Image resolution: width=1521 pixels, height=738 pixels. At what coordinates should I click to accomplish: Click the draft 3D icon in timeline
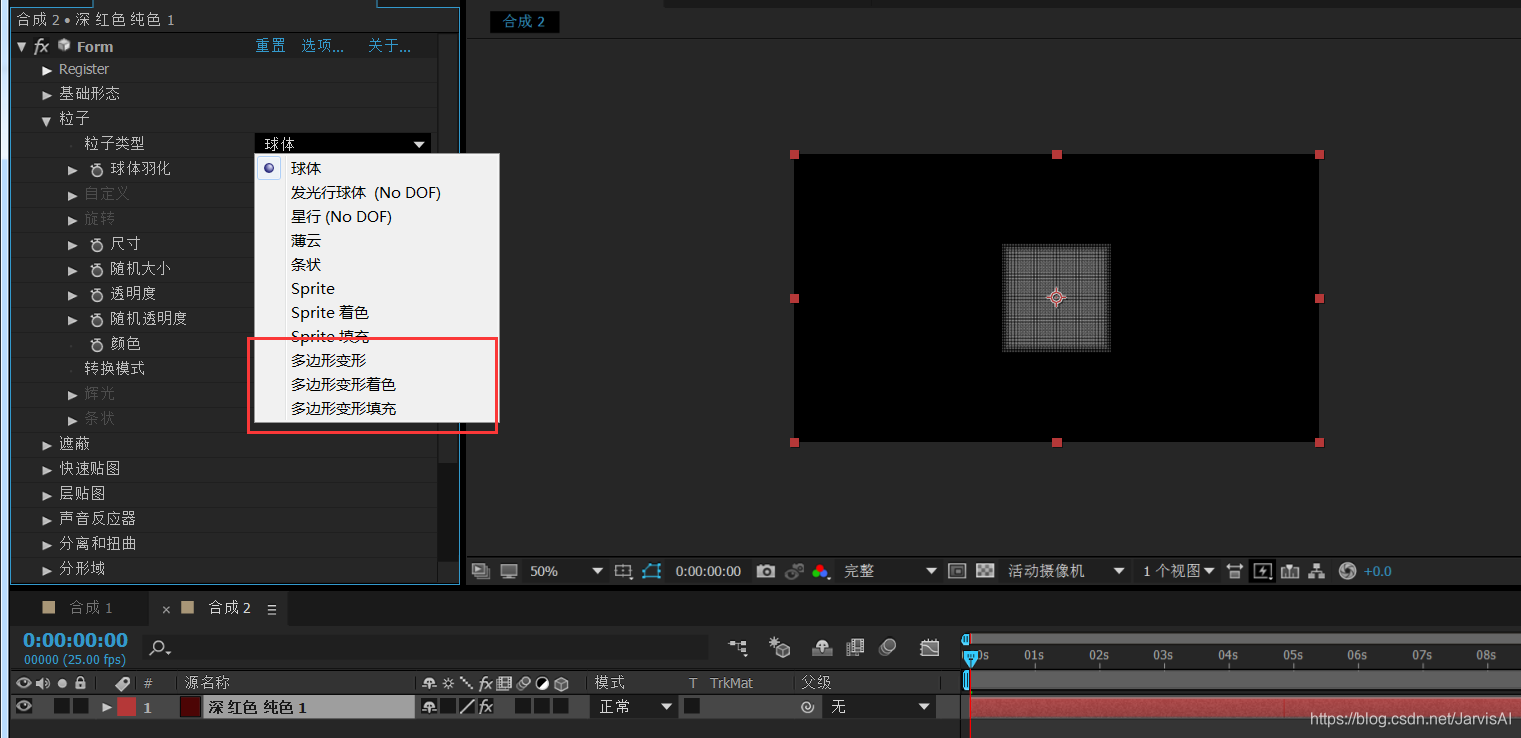(x=780, y=648)
